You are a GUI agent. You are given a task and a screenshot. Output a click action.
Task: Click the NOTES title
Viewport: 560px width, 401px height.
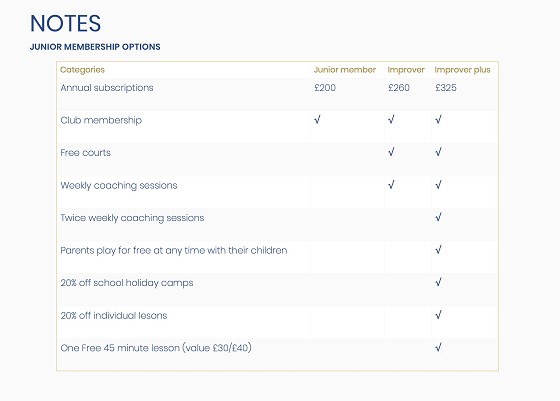coord(65,24)
